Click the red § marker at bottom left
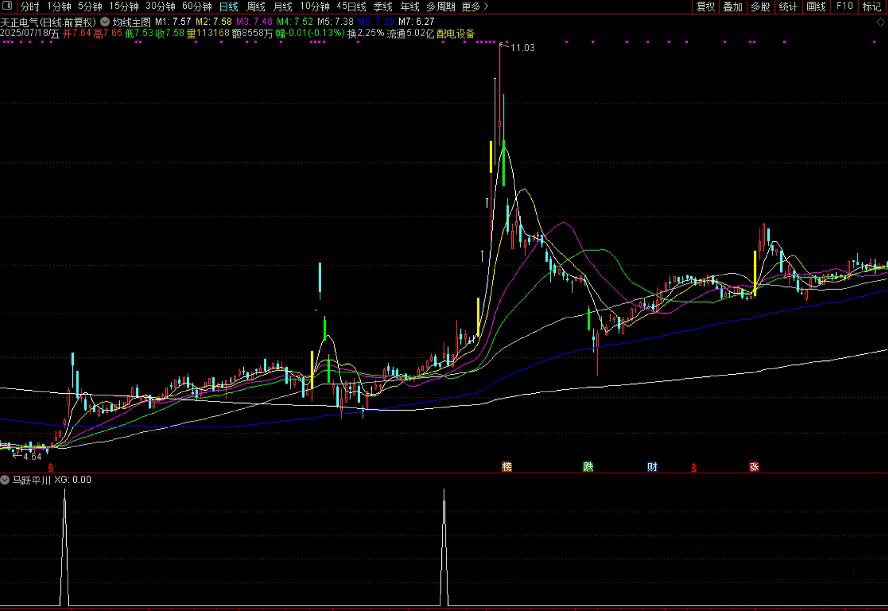Viewport: 888px width, 611px height. (50, 467)
